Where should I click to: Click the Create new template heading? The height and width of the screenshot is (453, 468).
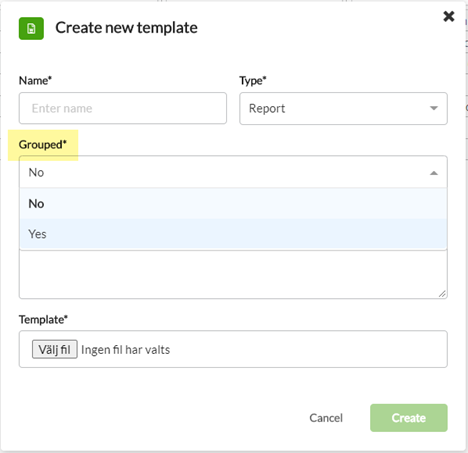[x=126, y=28]
